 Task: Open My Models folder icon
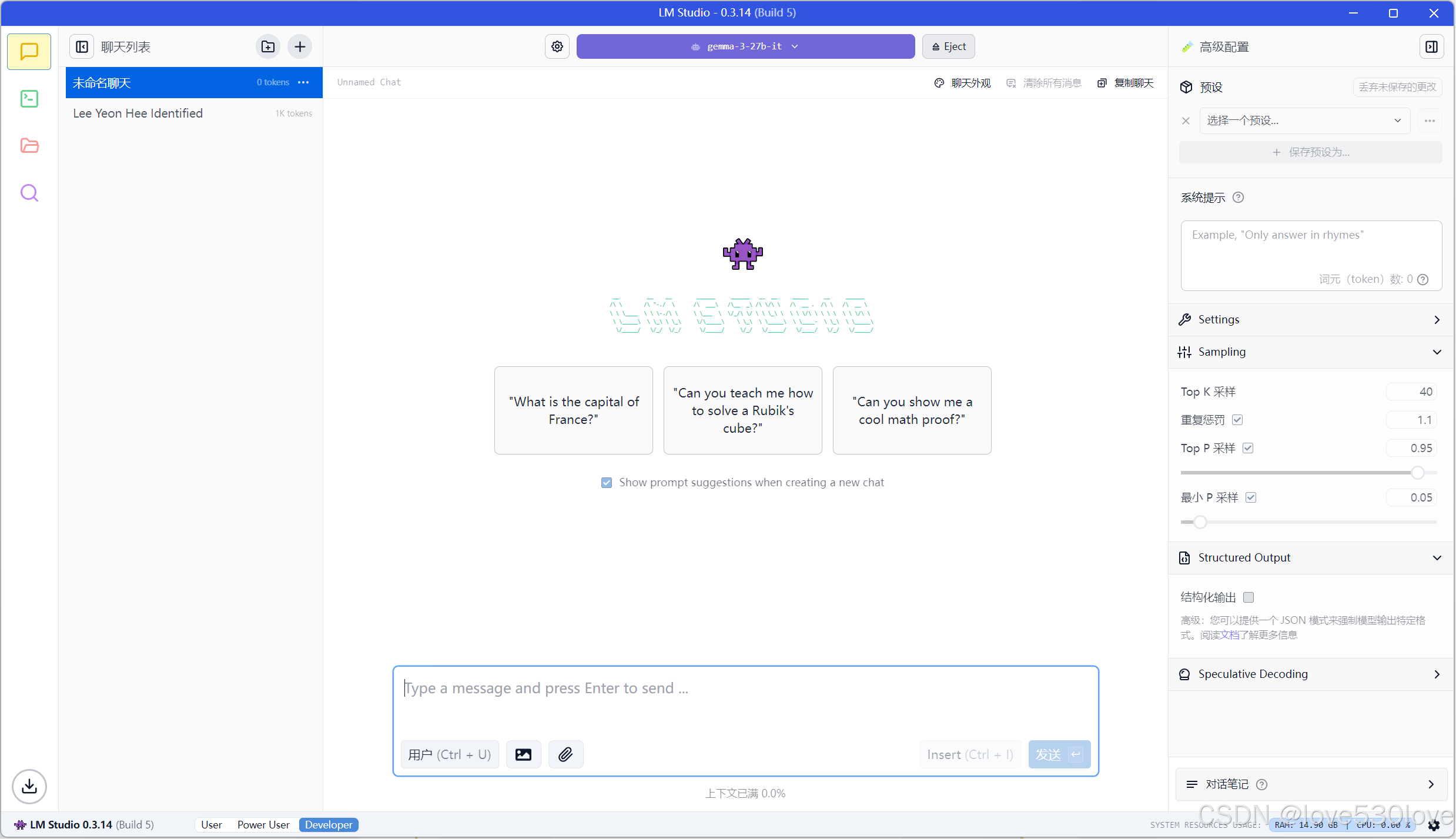(29, 146)
